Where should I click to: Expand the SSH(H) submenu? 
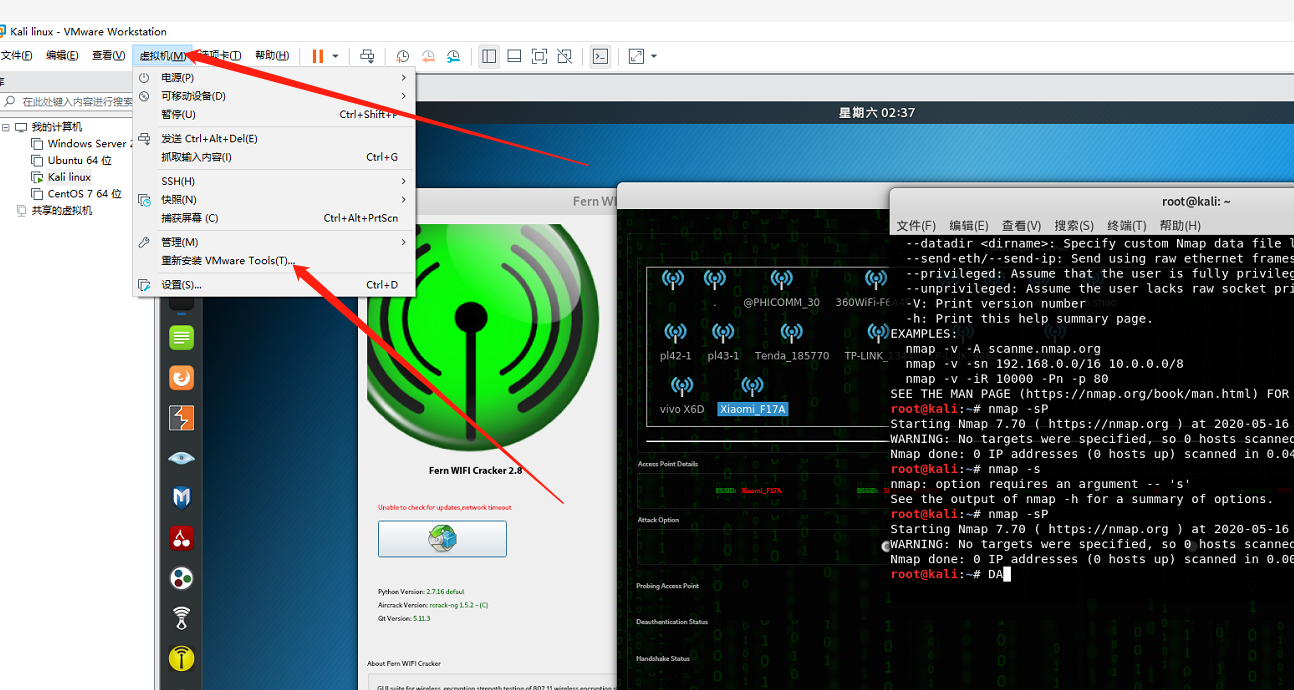(274, 181)
